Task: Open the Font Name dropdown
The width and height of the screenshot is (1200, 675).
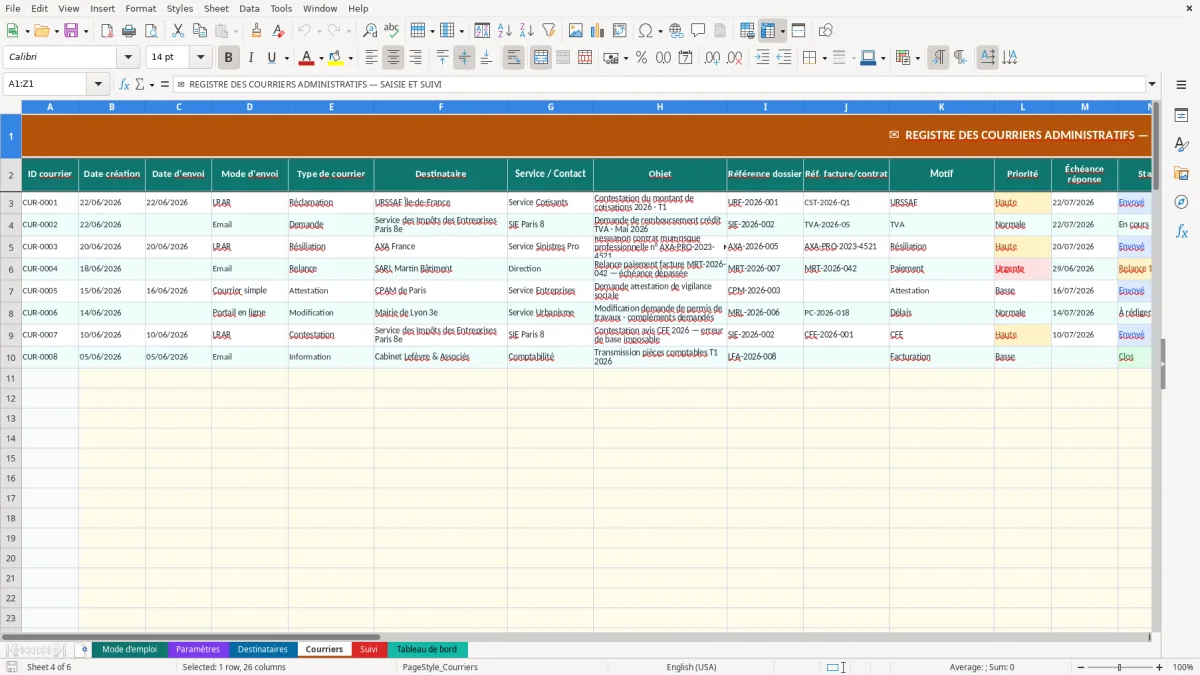Action: (x=128, y=58)
